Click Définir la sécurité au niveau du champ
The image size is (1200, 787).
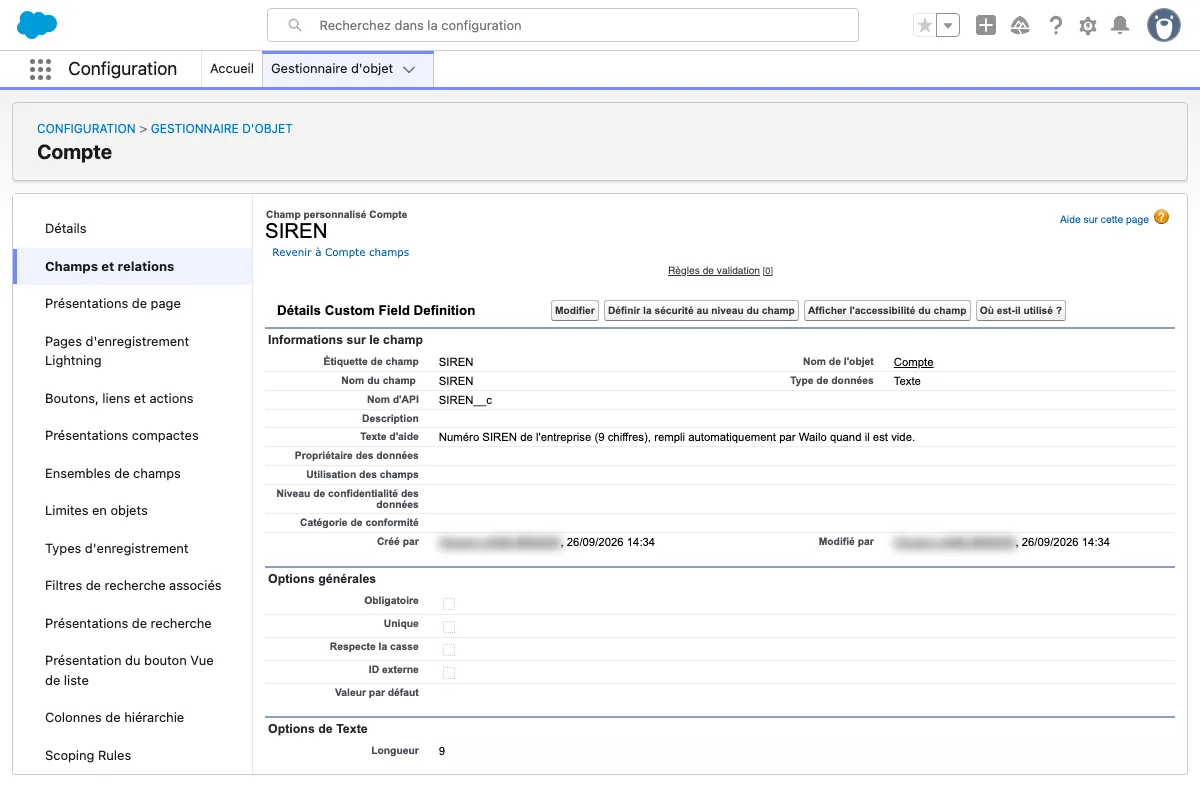coord(701,311)
